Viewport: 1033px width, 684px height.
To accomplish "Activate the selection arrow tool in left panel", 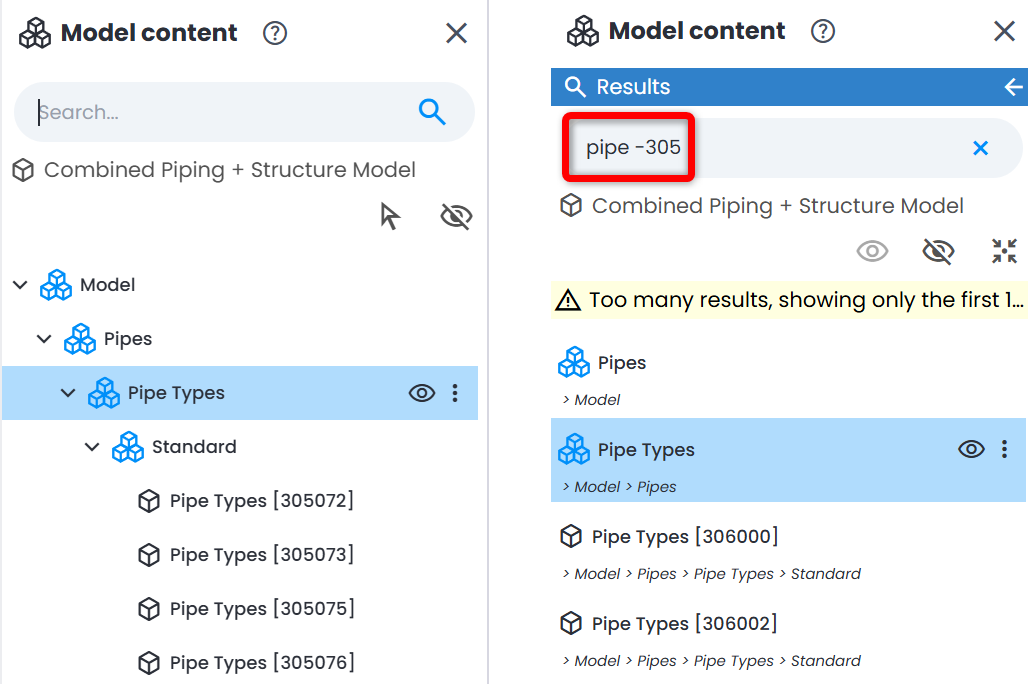I will click(389, 216).
